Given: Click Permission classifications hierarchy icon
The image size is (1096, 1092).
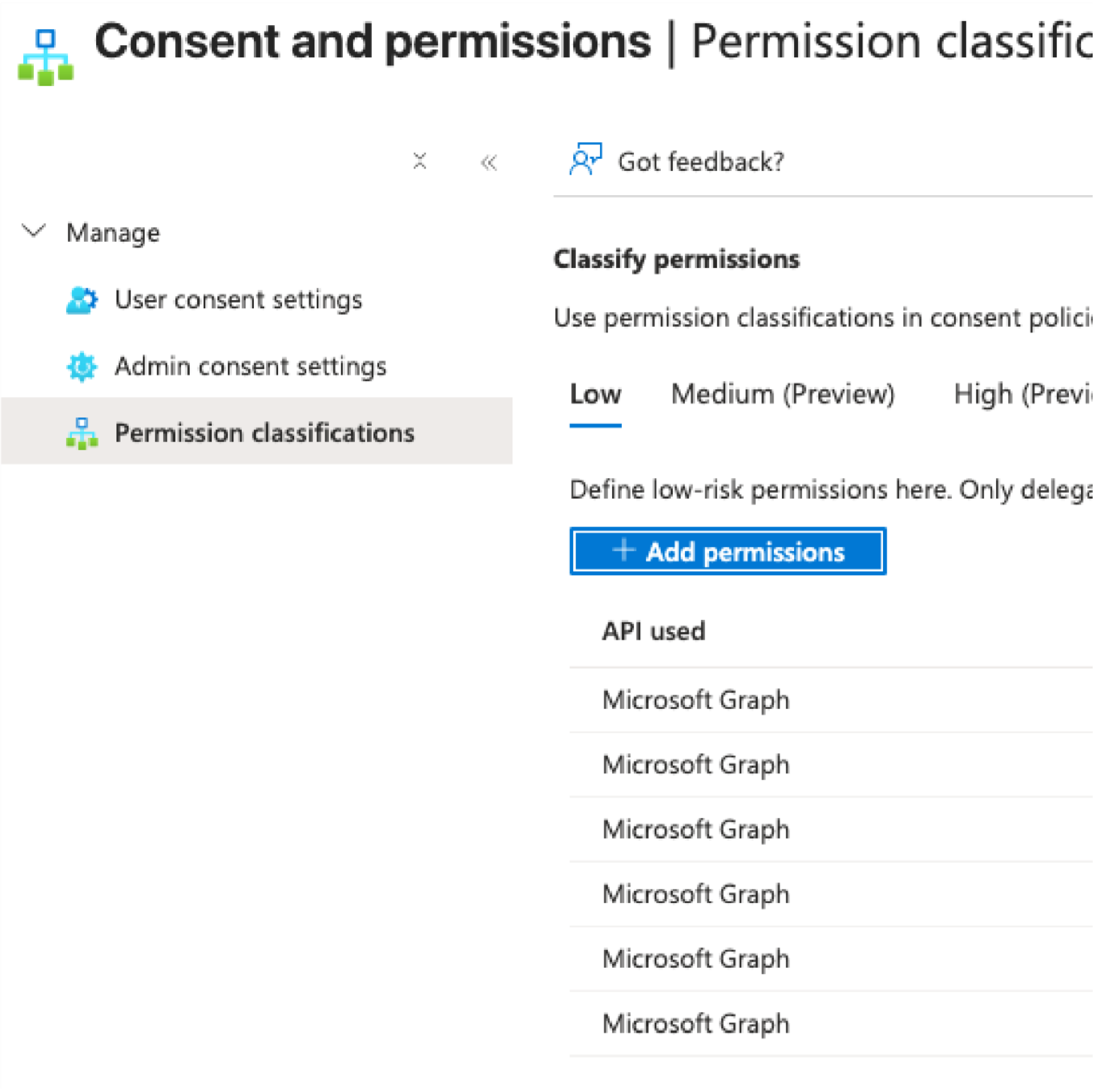Looking at the screenshot, I should point(82,433).
